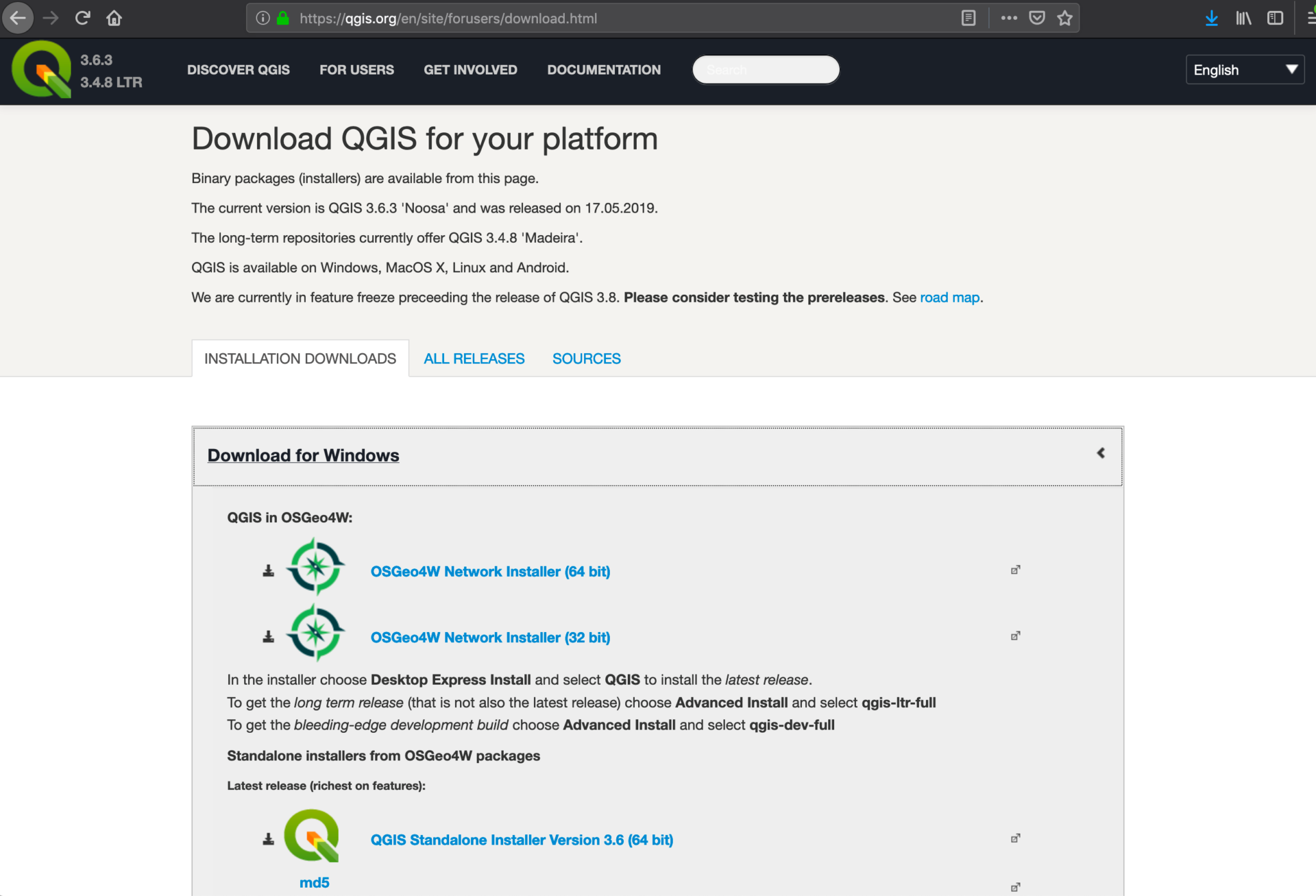
Task: Click the browser back arrow button
Action: (18, 18)
